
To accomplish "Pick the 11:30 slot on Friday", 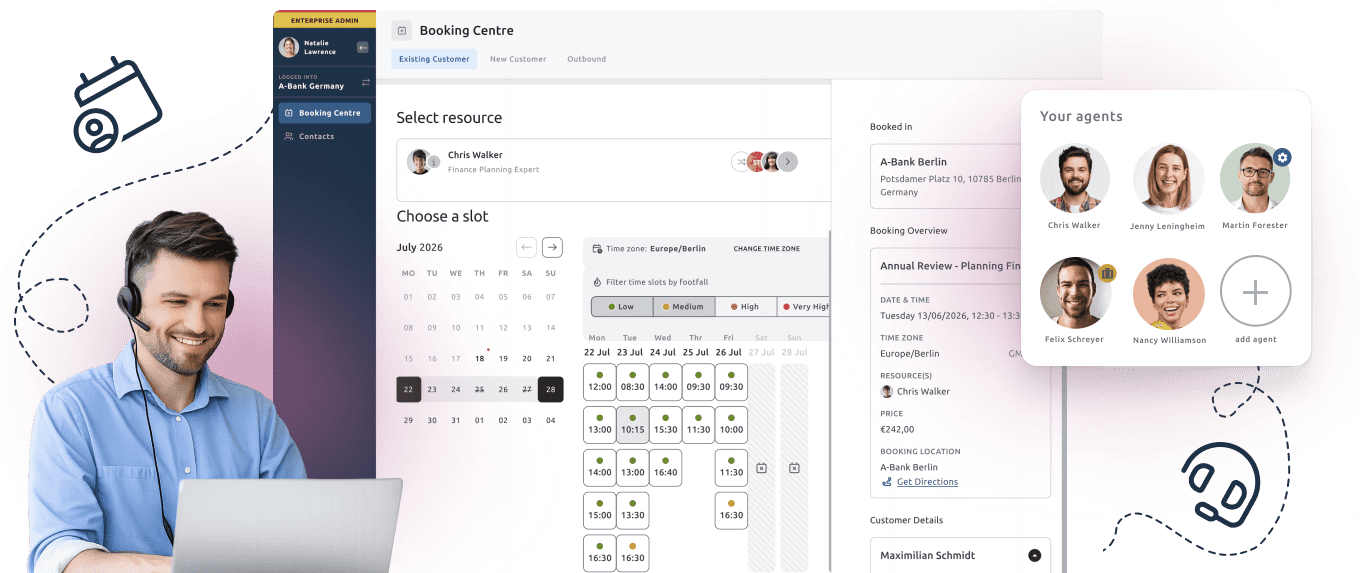I will pos(732,468).
